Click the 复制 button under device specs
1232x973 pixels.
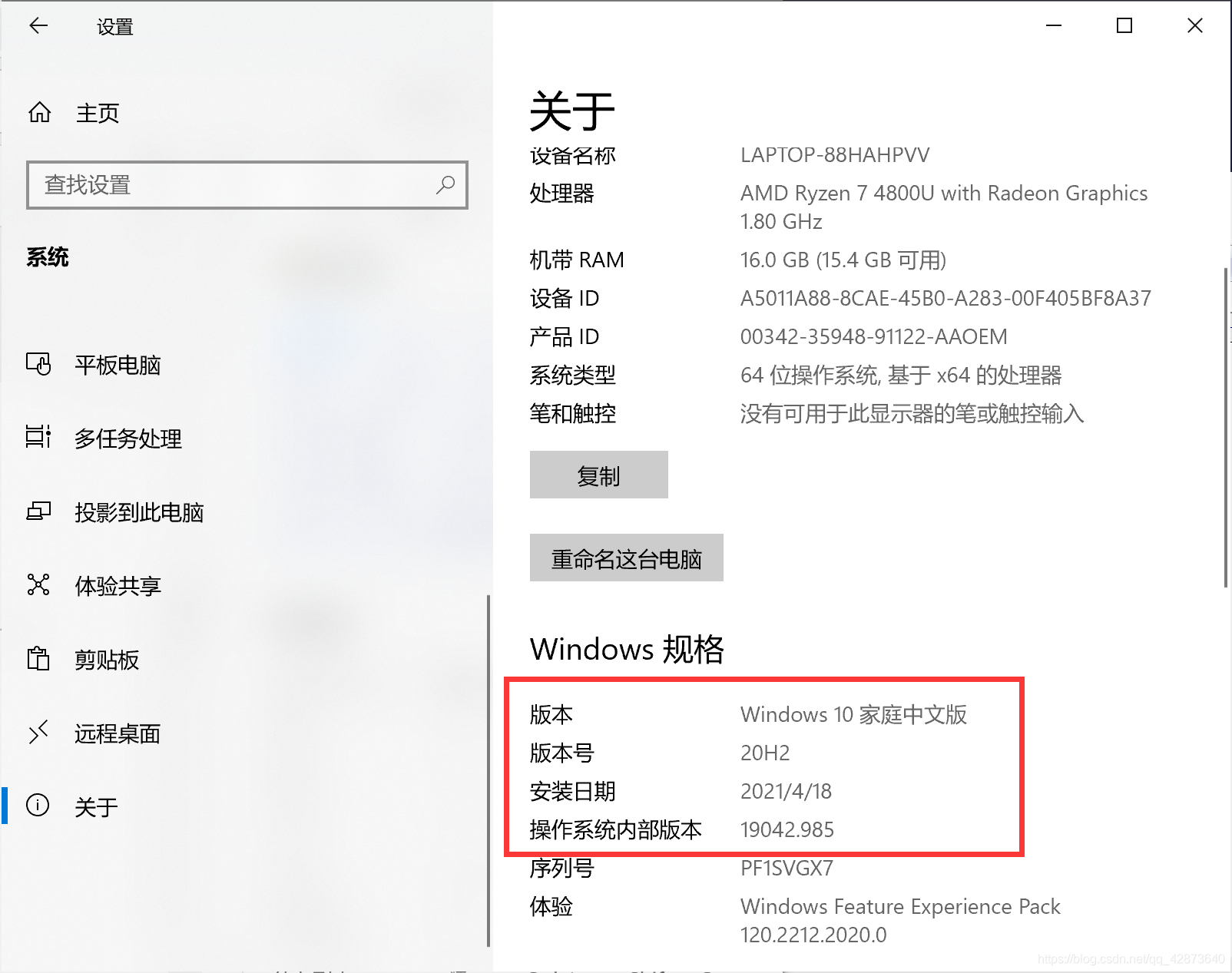coord(598,475)
